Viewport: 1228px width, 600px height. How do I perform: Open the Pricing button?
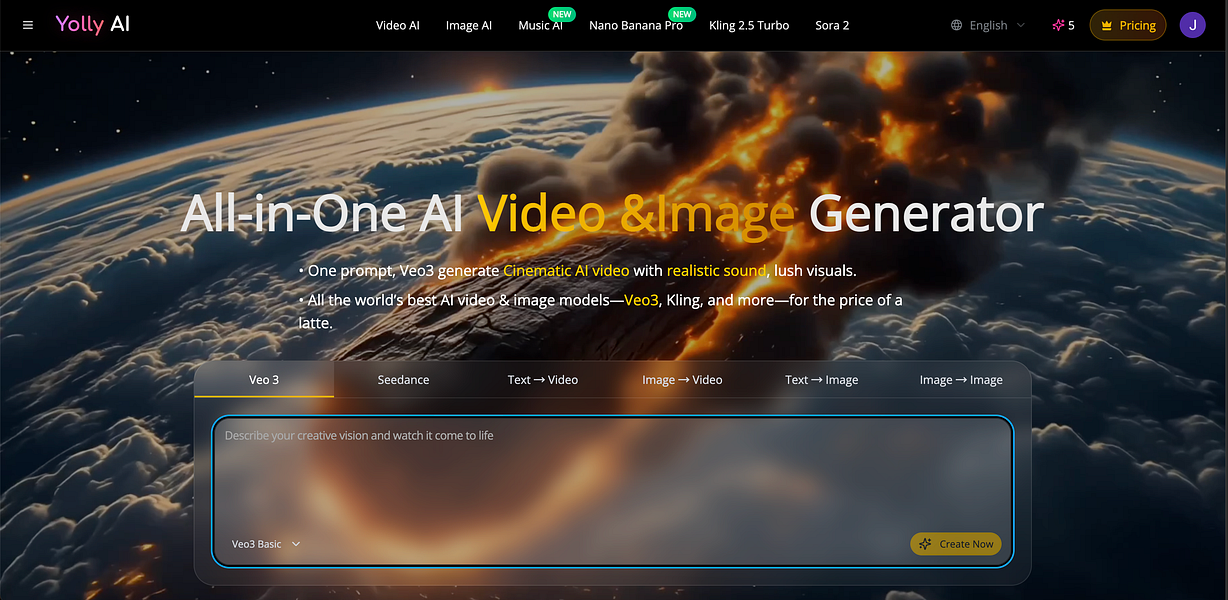[x=1128, y=25]
